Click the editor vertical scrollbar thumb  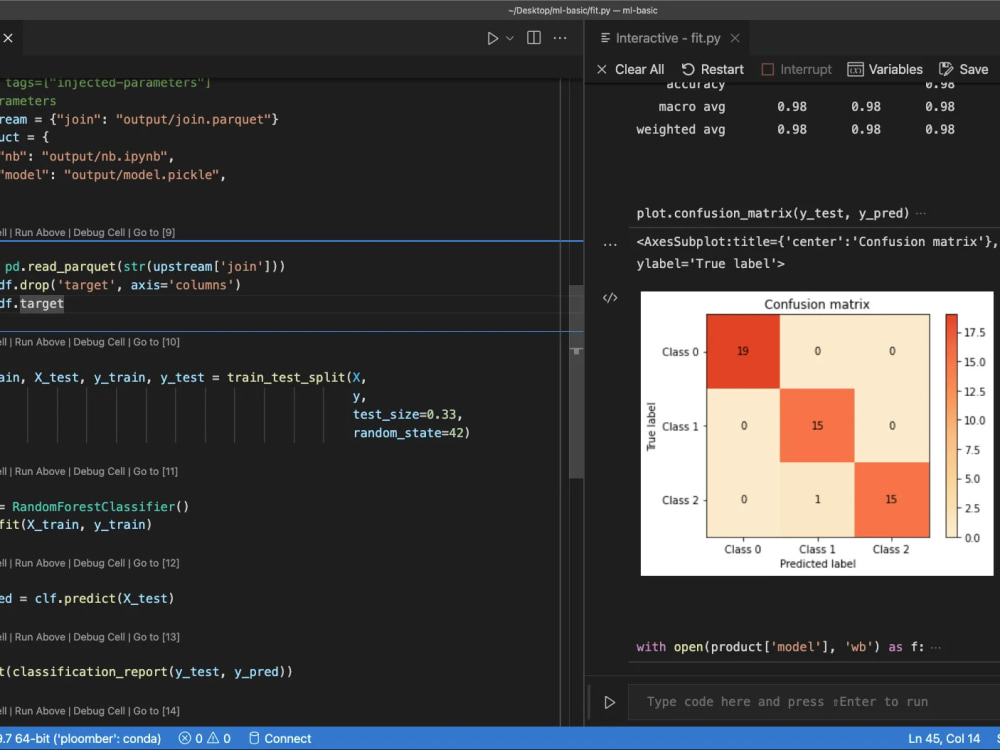pos(576,381)
